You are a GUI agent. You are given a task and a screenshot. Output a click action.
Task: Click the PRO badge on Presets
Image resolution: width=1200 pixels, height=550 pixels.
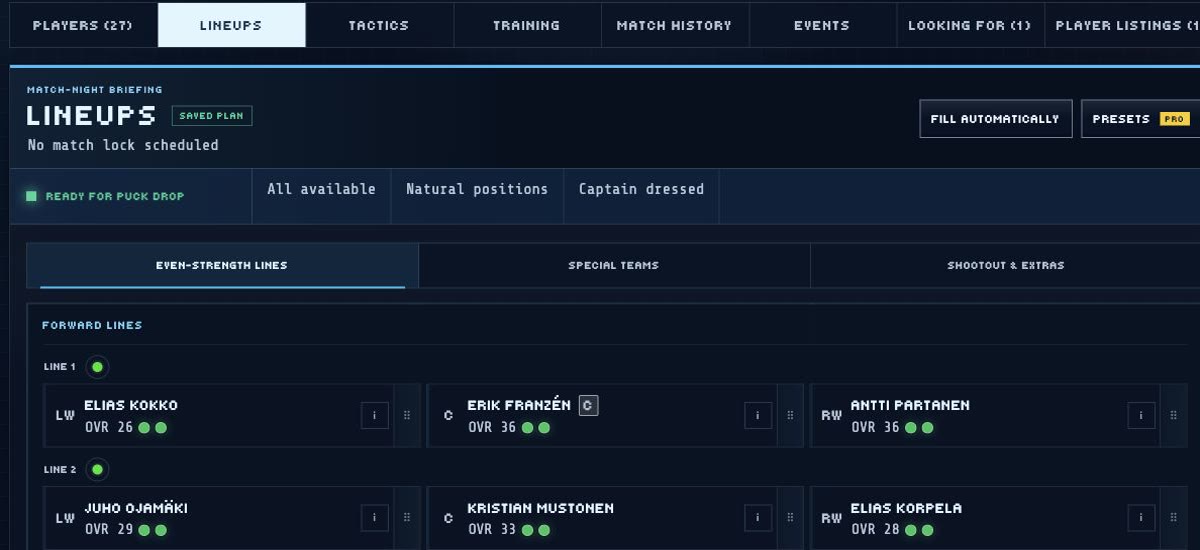1174,119
